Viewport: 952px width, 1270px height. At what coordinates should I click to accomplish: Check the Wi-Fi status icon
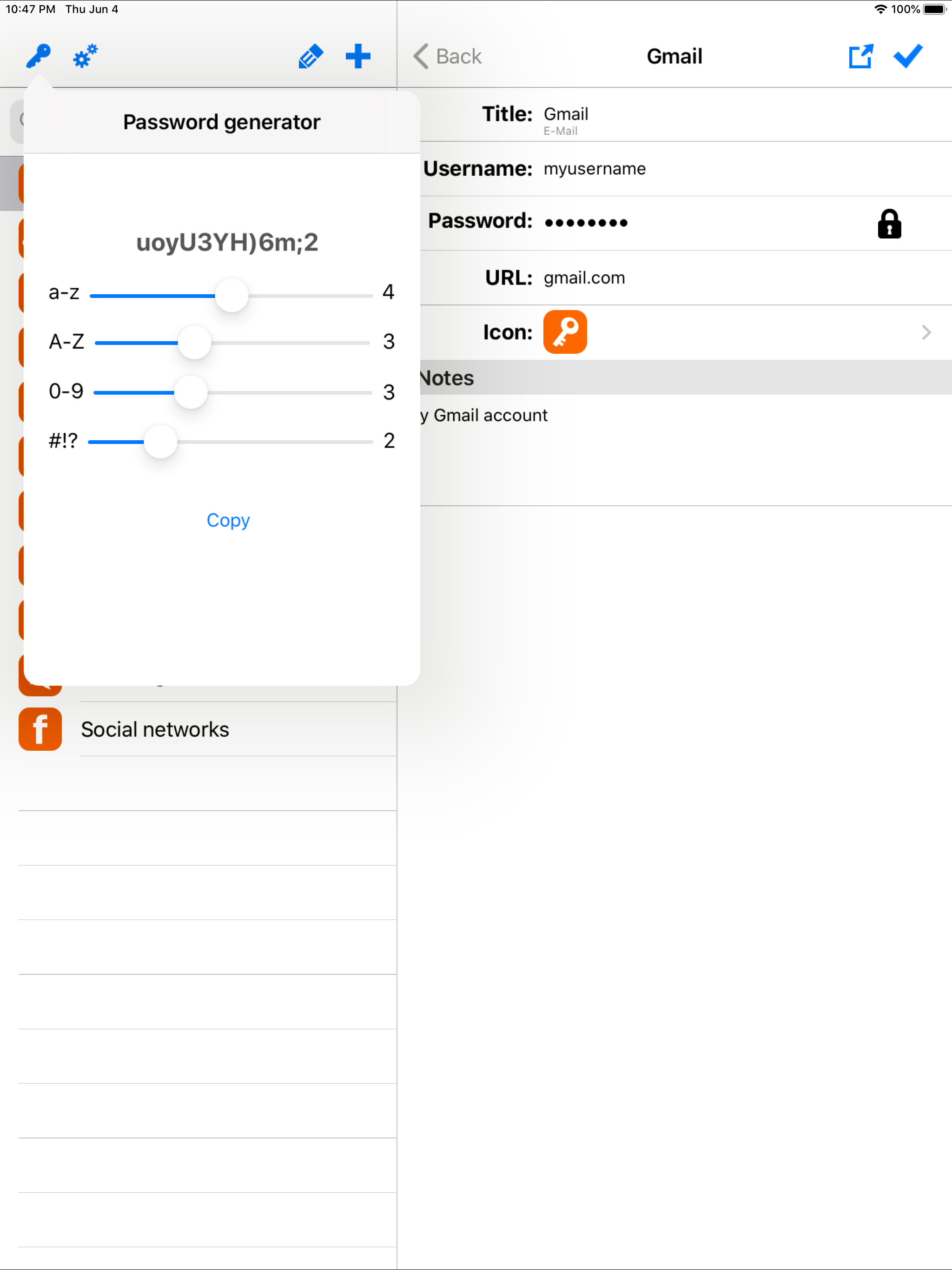point(880,9)
